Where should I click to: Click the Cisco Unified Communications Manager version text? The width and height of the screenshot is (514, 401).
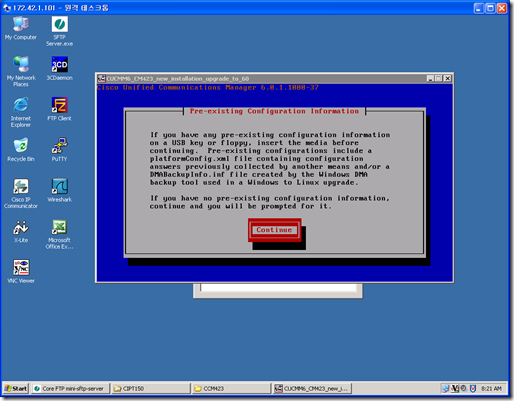point(208,87)
